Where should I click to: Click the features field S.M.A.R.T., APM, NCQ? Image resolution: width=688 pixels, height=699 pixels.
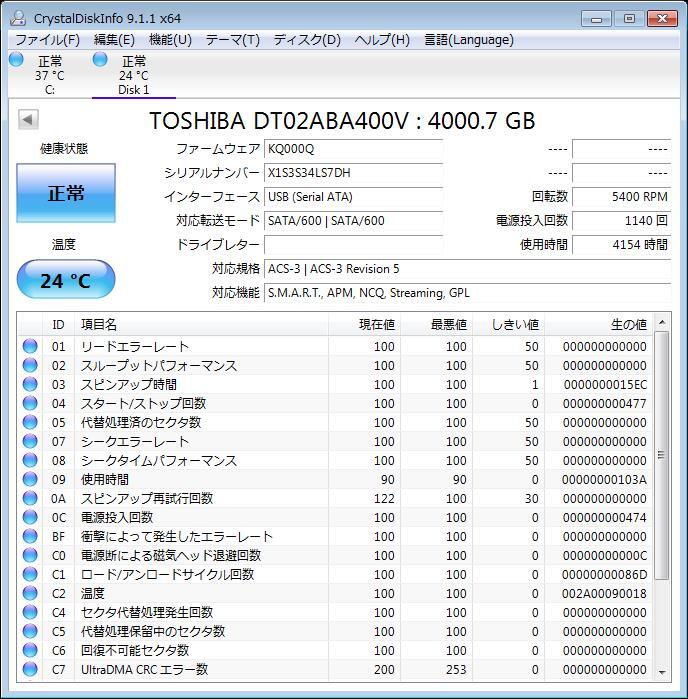pyautogui.click(x=467, y=293)
